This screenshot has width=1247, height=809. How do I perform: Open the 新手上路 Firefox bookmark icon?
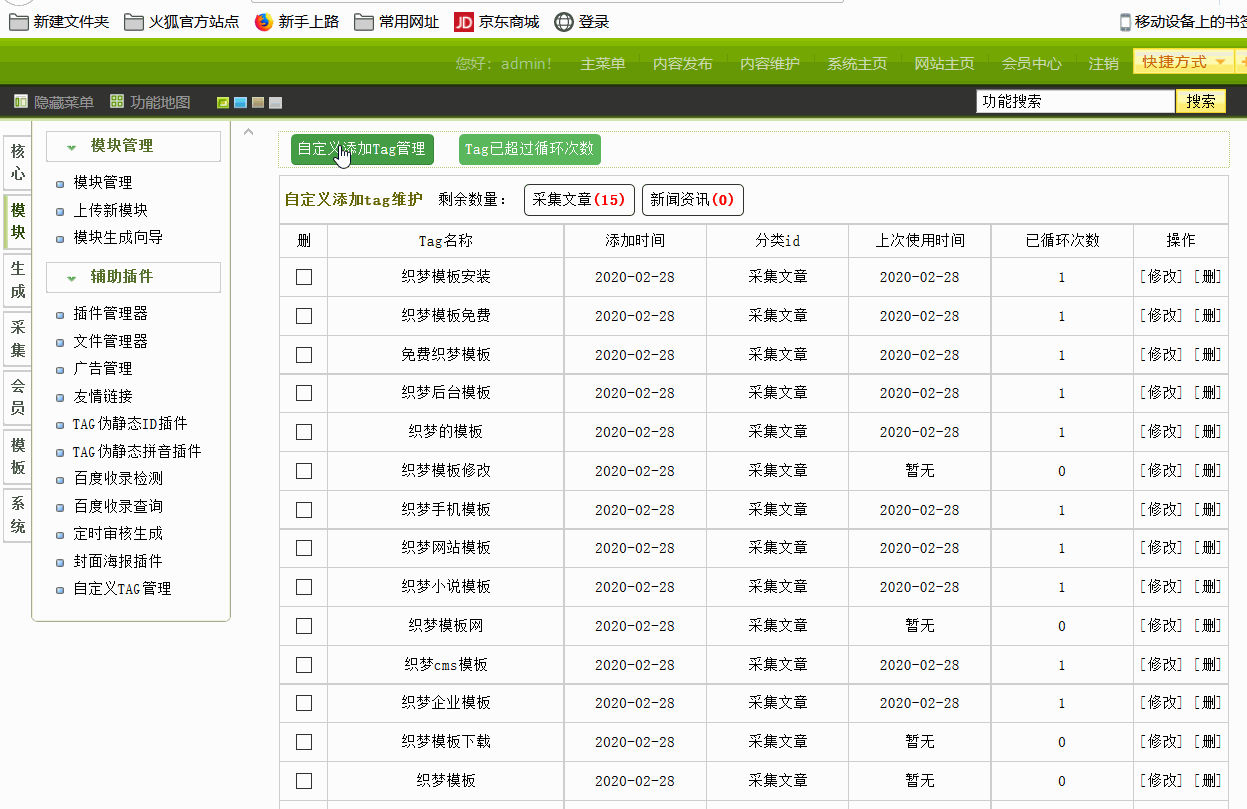(x=262, y=20)
